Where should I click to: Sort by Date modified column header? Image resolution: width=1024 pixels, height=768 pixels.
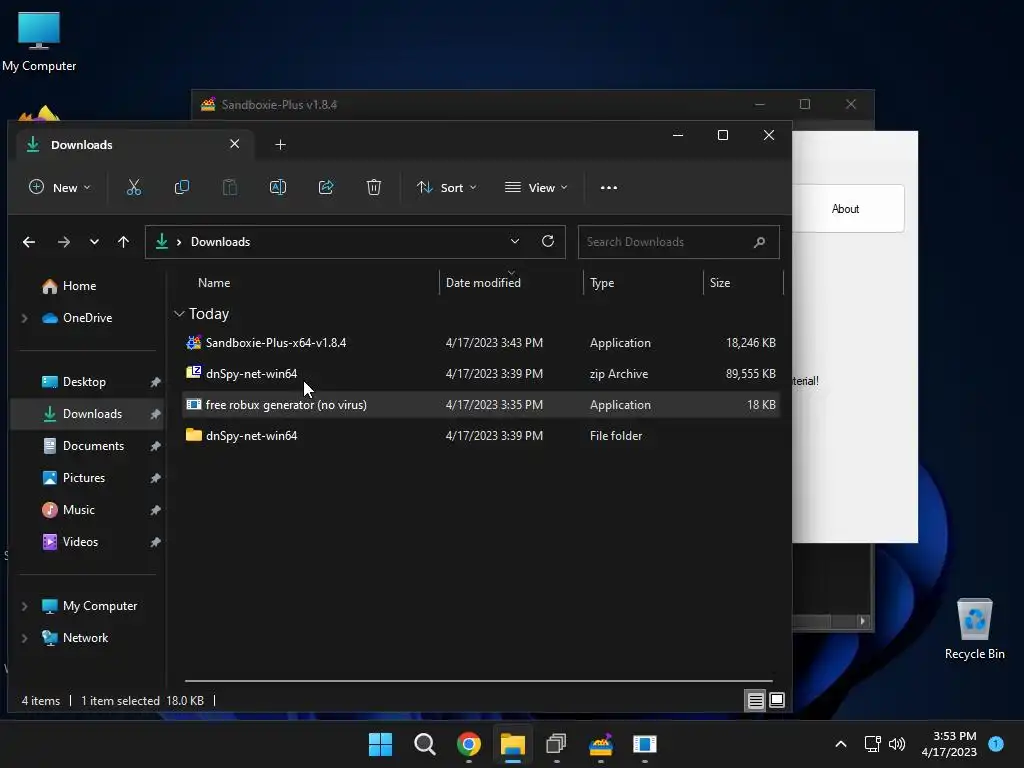[x=483, y=283]
